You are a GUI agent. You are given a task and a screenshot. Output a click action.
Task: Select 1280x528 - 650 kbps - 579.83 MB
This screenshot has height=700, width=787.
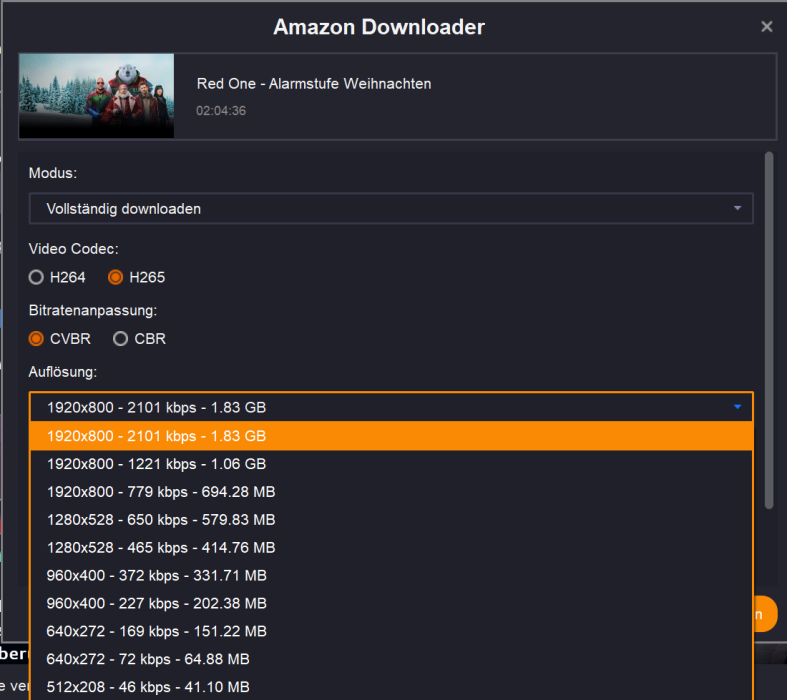(x=391, y=519)
